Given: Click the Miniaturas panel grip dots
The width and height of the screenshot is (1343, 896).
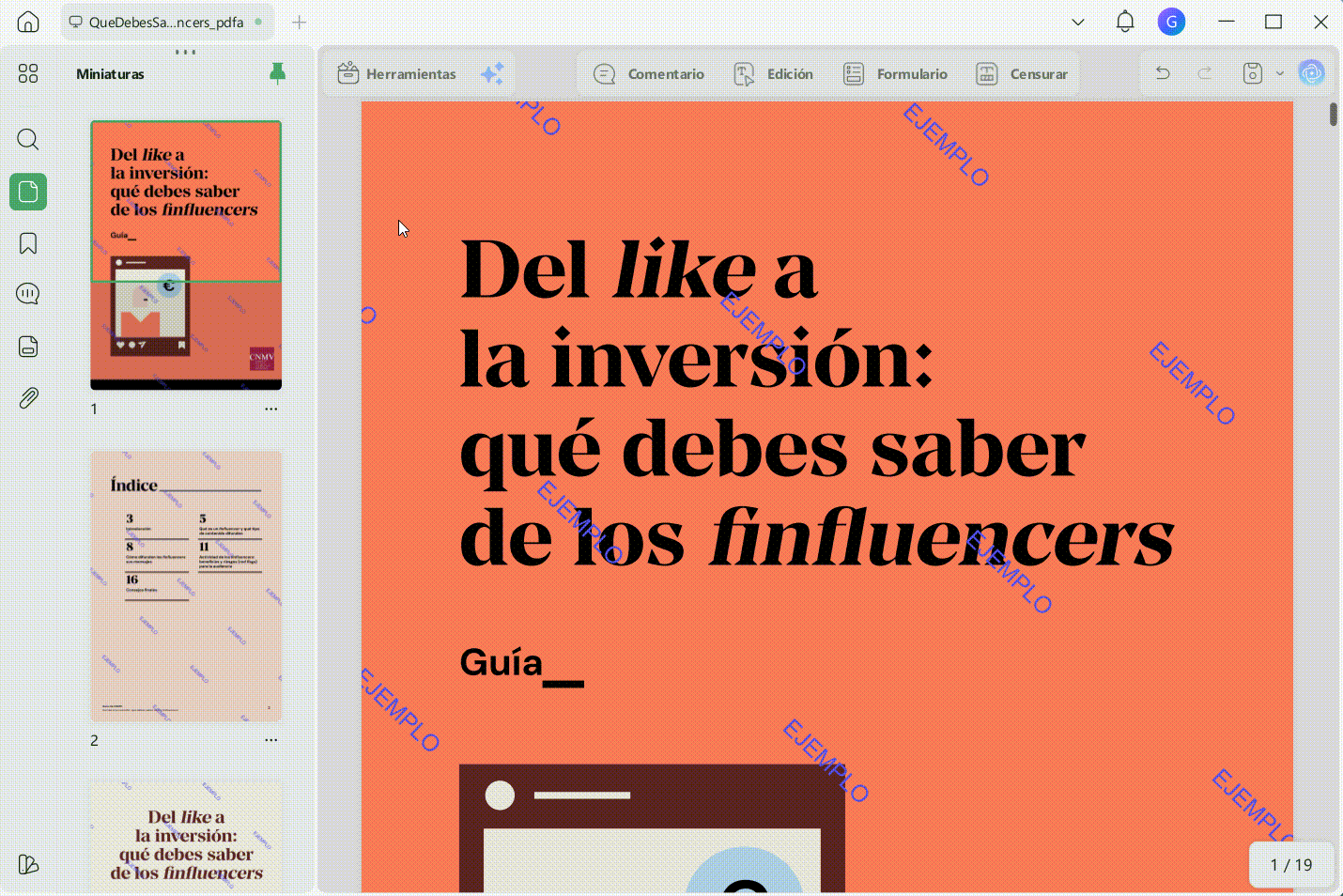Looking at the screenshot, I should click(186, 52).
